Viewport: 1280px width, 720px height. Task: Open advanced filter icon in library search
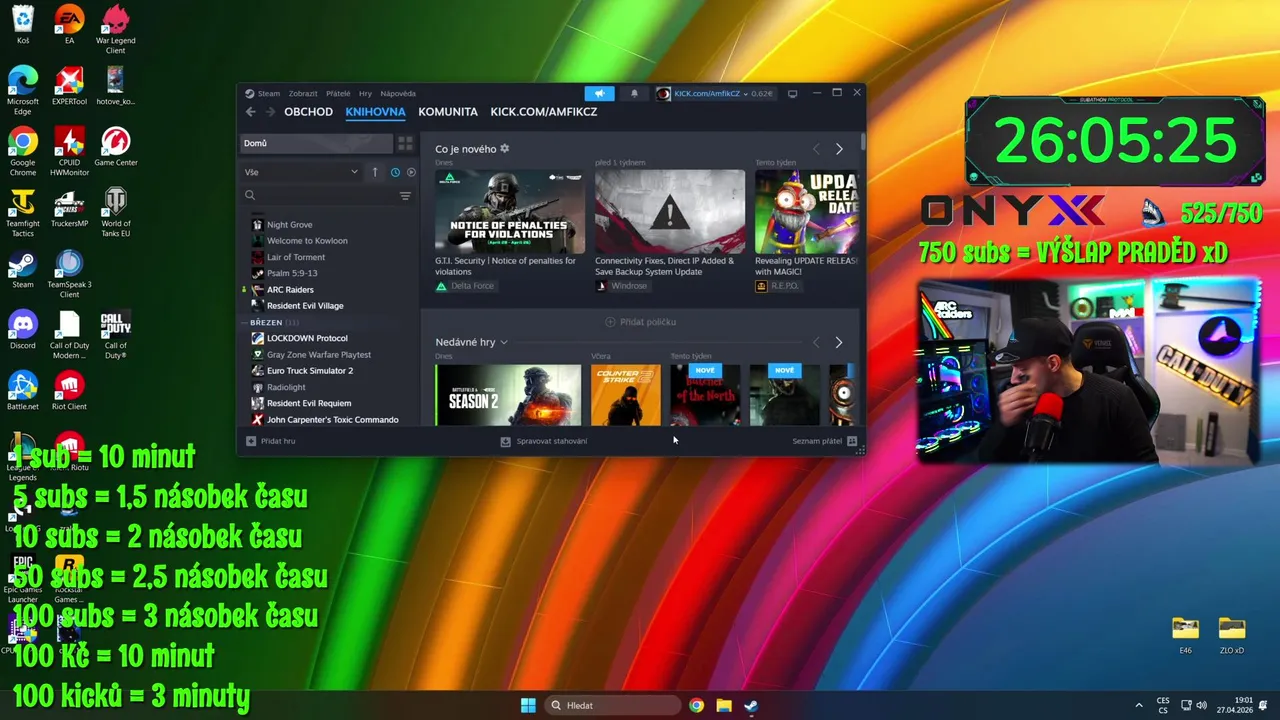point(405,196)
